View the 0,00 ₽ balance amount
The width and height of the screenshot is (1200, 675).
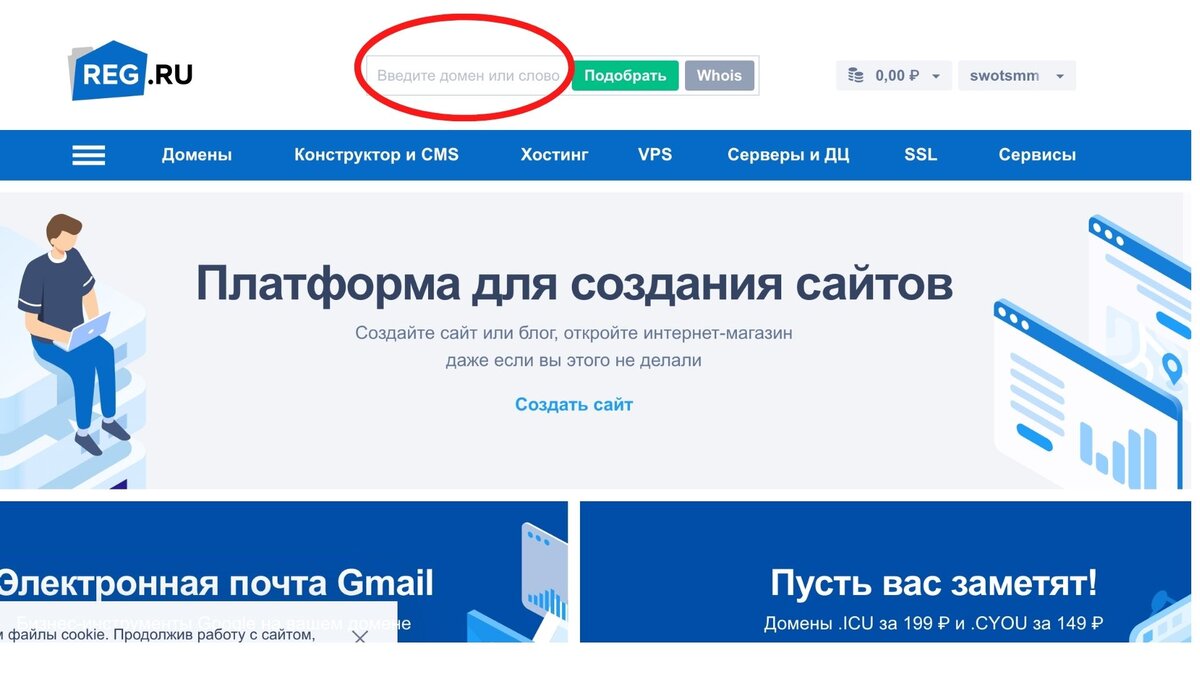(897, 74)
